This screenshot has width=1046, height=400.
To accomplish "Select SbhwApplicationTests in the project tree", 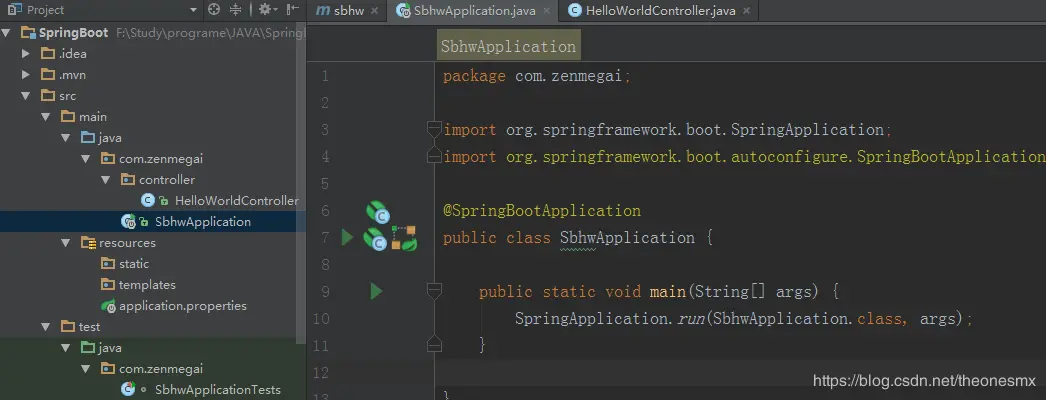I will click(217, 389).
